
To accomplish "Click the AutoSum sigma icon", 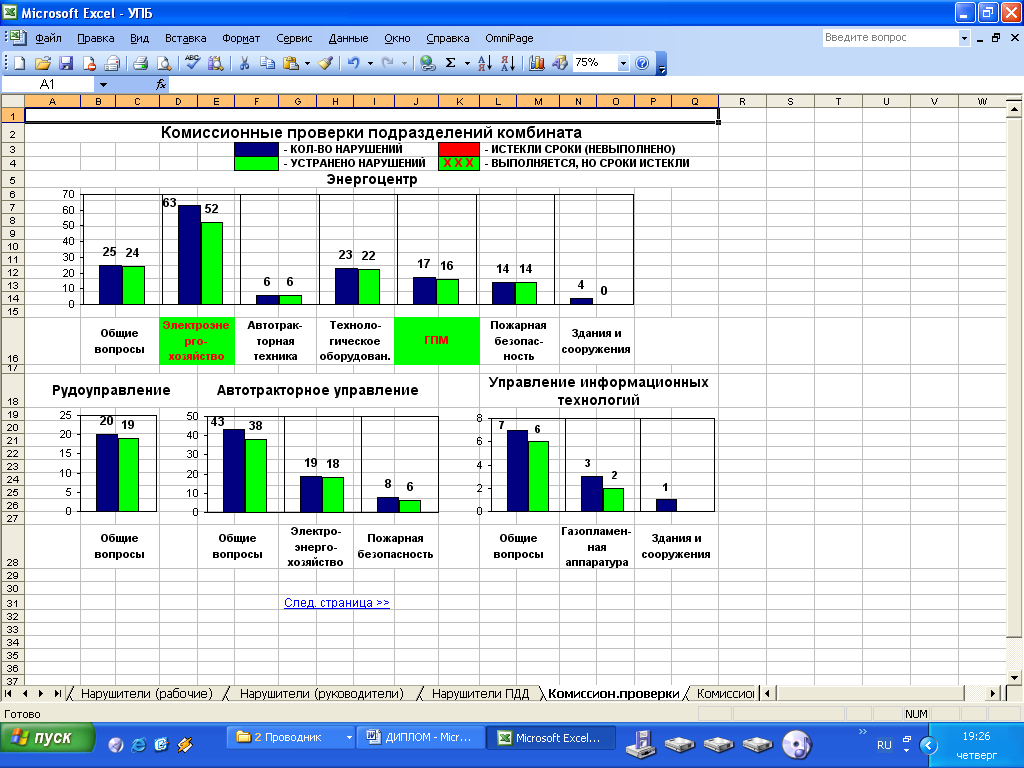I will tap(451, 63).
